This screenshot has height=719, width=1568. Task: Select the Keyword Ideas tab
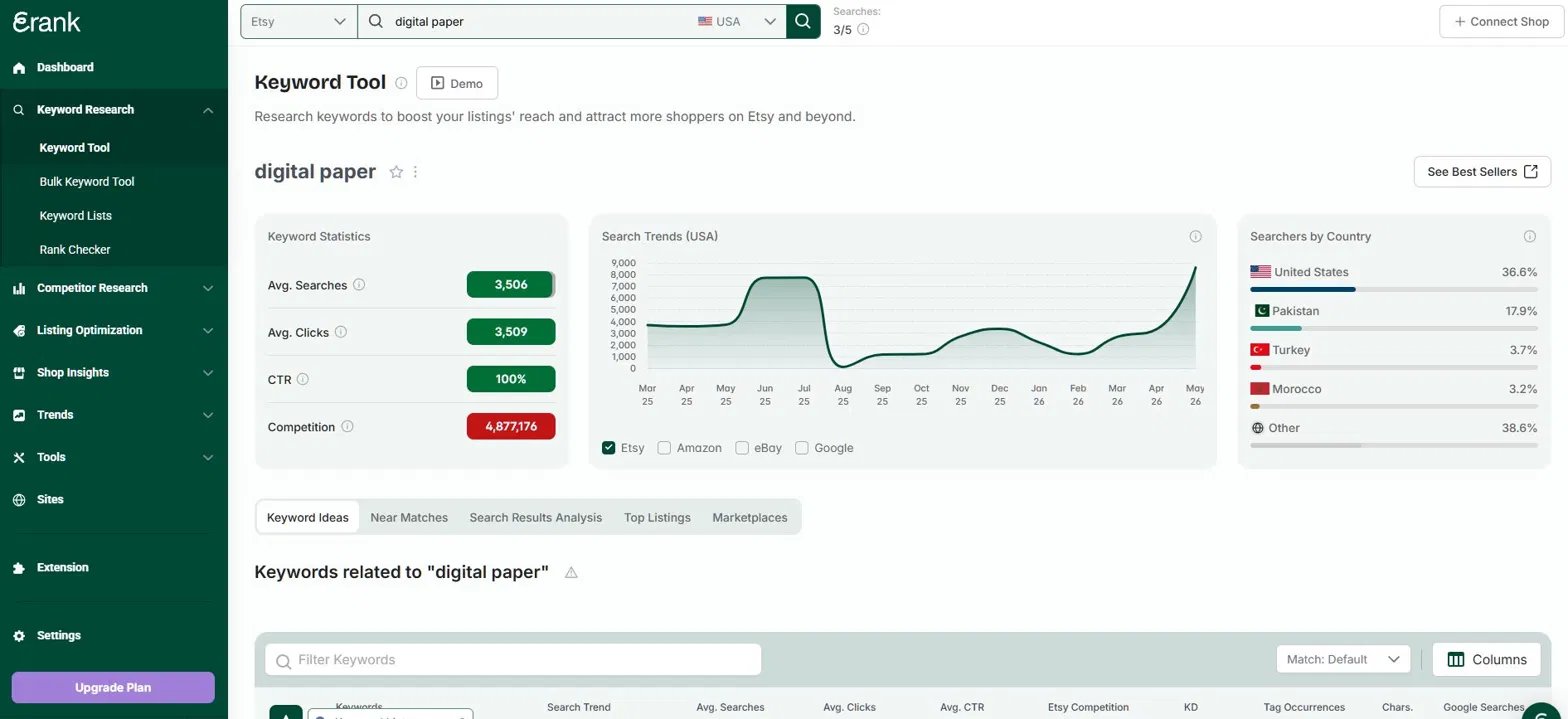308,517
